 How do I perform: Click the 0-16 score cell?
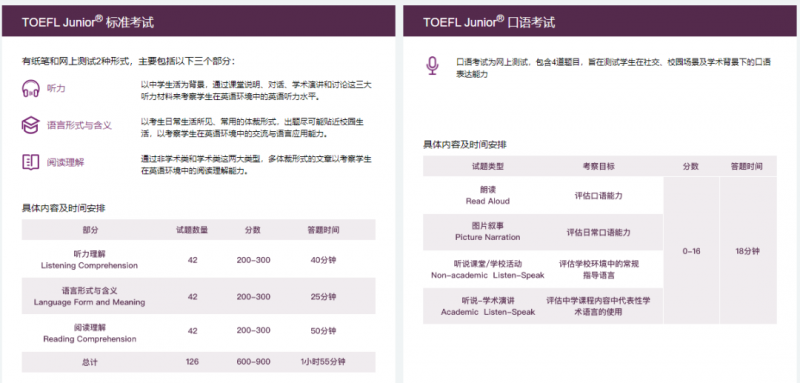click(x=691, y=250)
